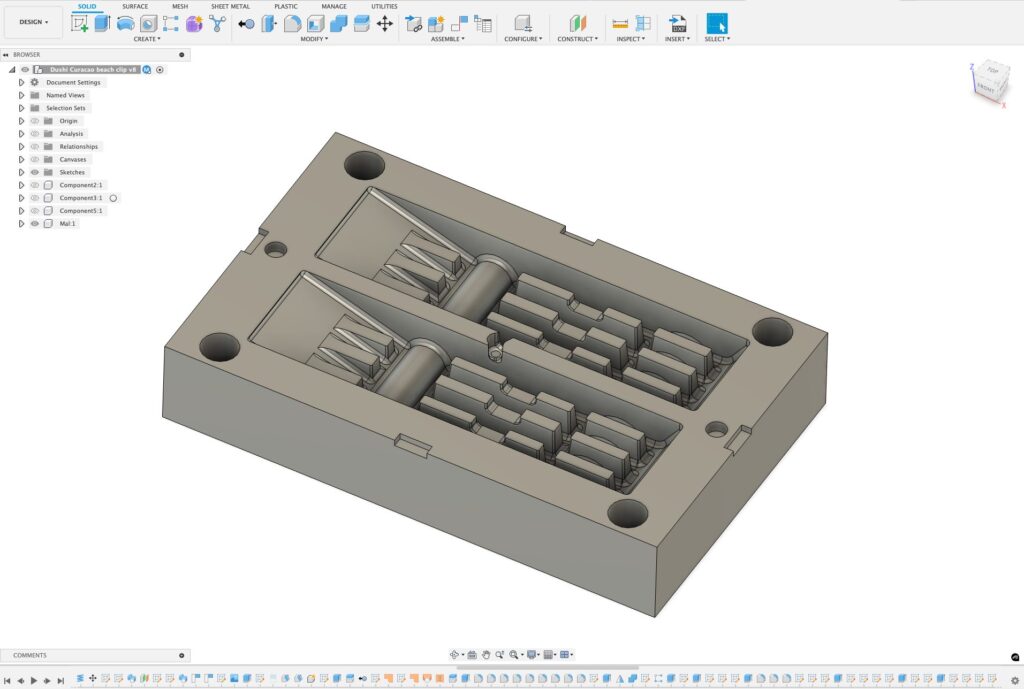Collapse the BROWSER panel with double arrows
This screenshot has height=689, width=1024.
pyautogui.click(x=6, y=55)
